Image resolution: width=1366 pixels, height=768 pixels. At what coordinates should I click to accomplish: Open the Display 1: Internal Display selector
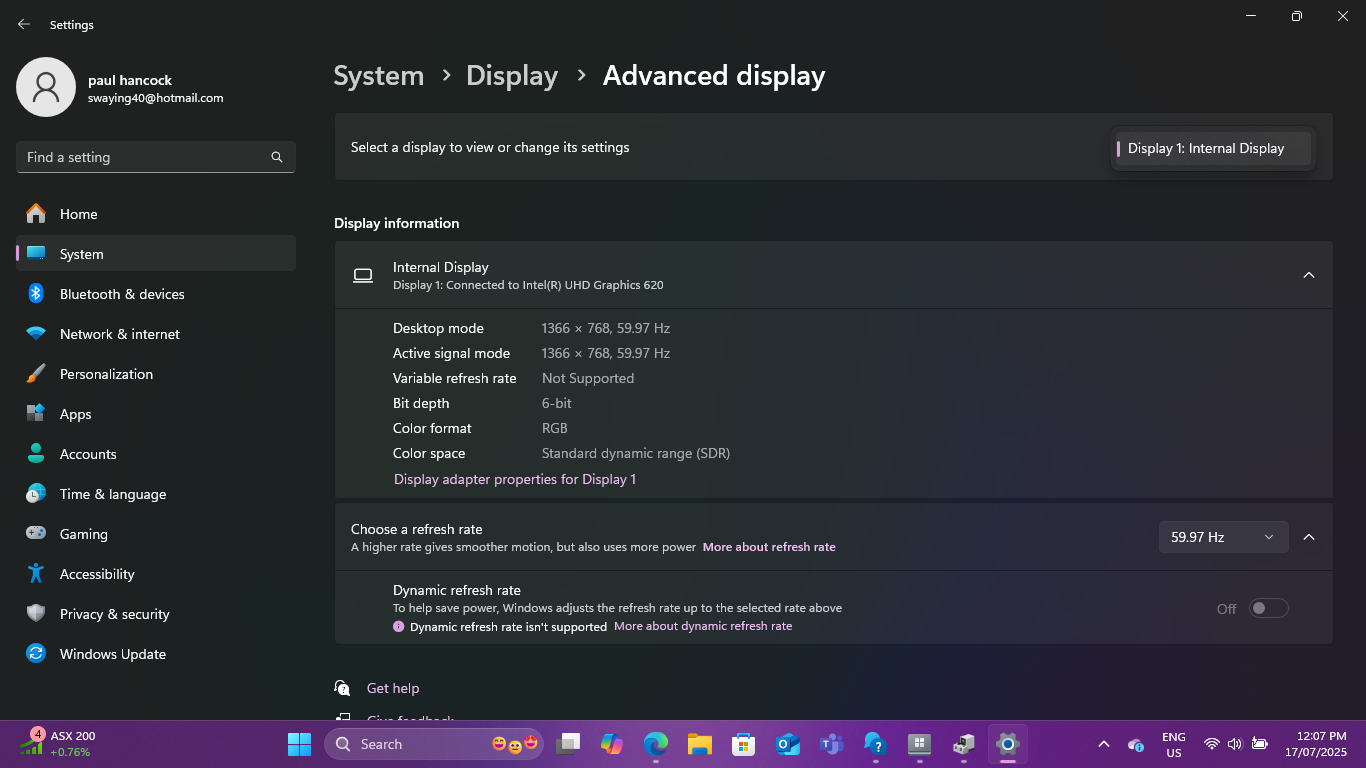(1213, 148)
